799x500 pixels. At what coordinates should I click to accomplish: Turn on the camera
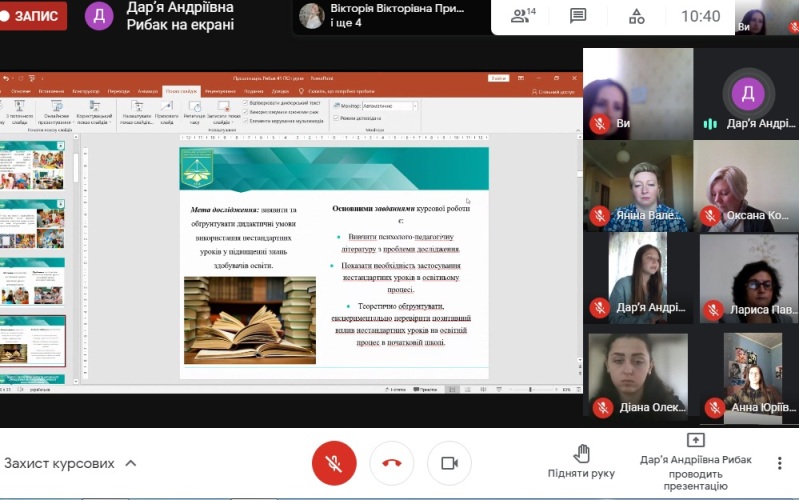449,463
